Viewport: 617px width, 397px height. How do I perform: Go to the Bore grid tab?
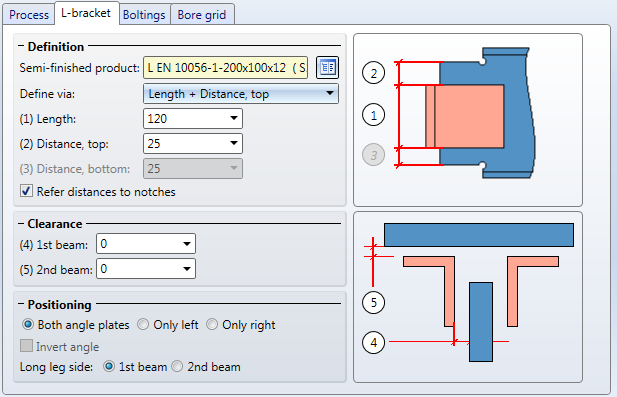click(x=202, y=15)
